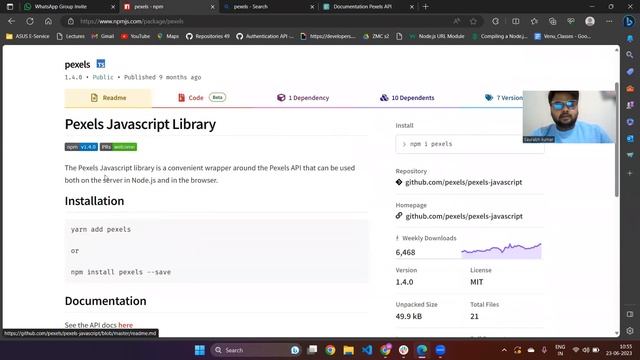640x360 pixels.
Task: Click the Pexels Javascript Library heading
Action: [140, 124]
